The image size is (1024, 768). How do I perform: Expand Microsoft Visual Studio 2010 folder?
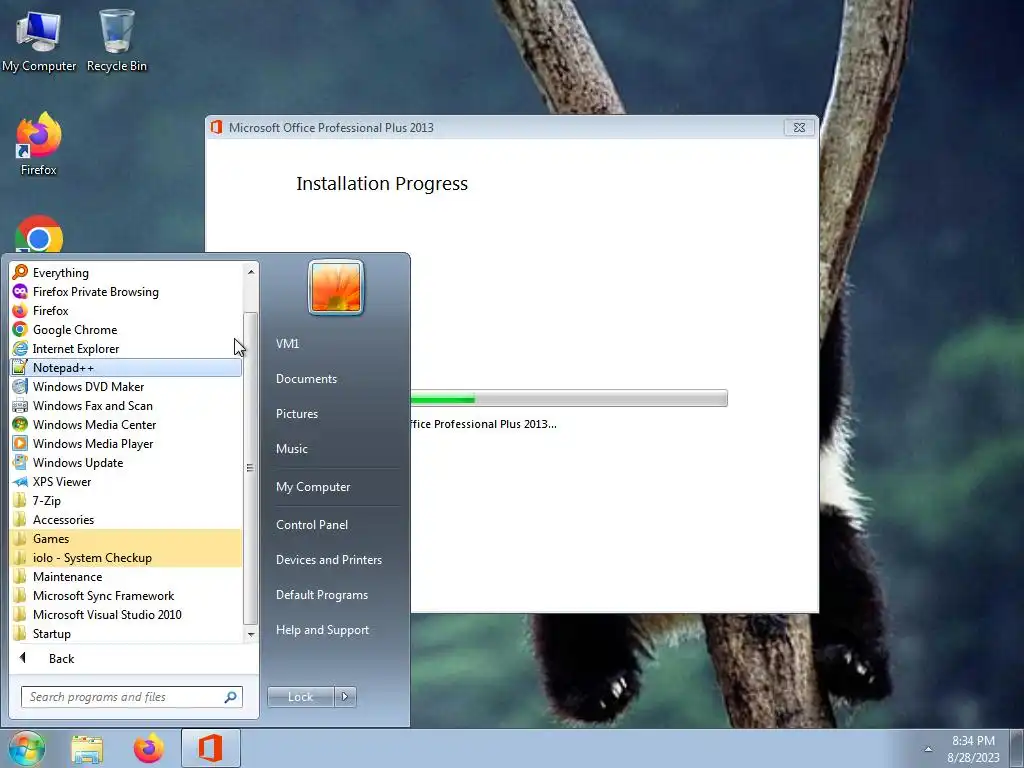126,615
